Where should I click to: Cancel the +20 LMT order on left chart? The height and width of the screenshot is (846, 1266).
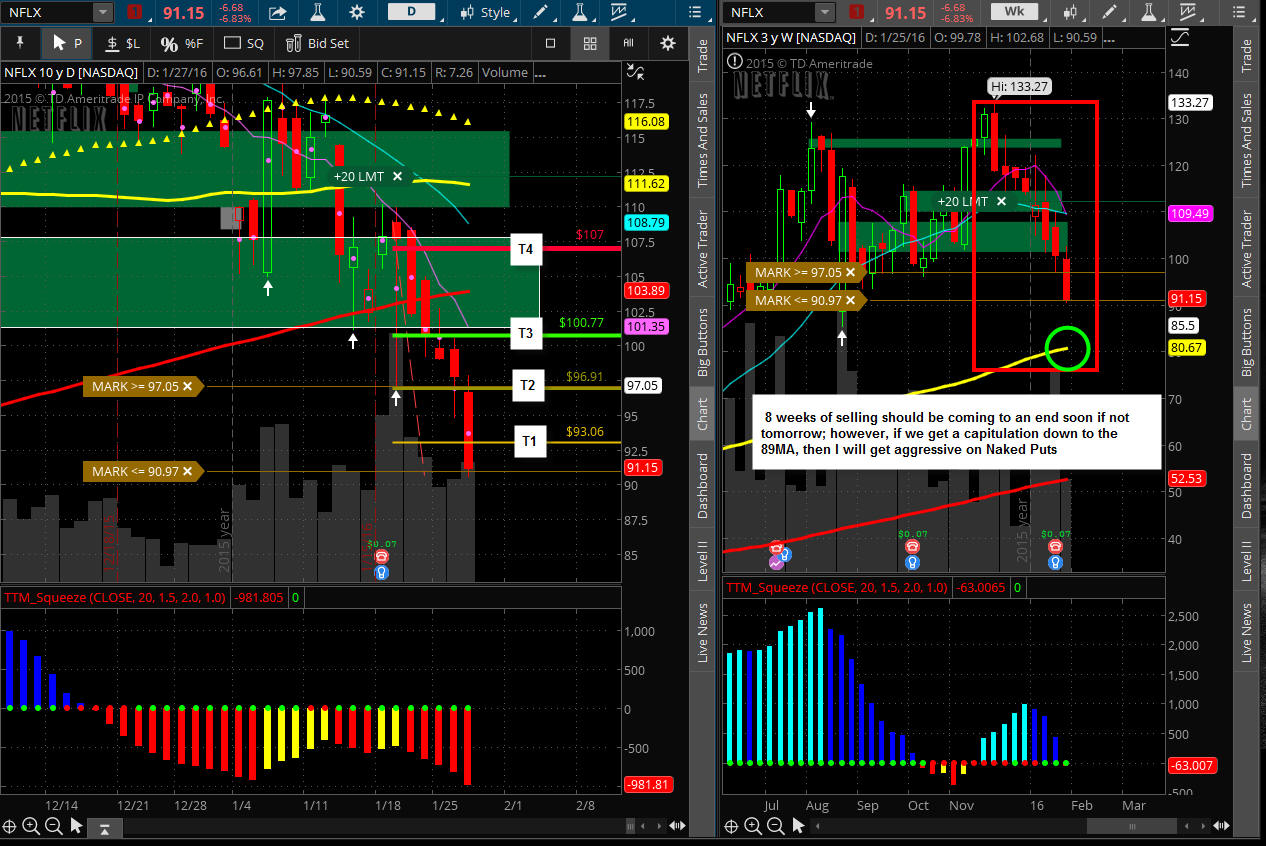[397, 176]
